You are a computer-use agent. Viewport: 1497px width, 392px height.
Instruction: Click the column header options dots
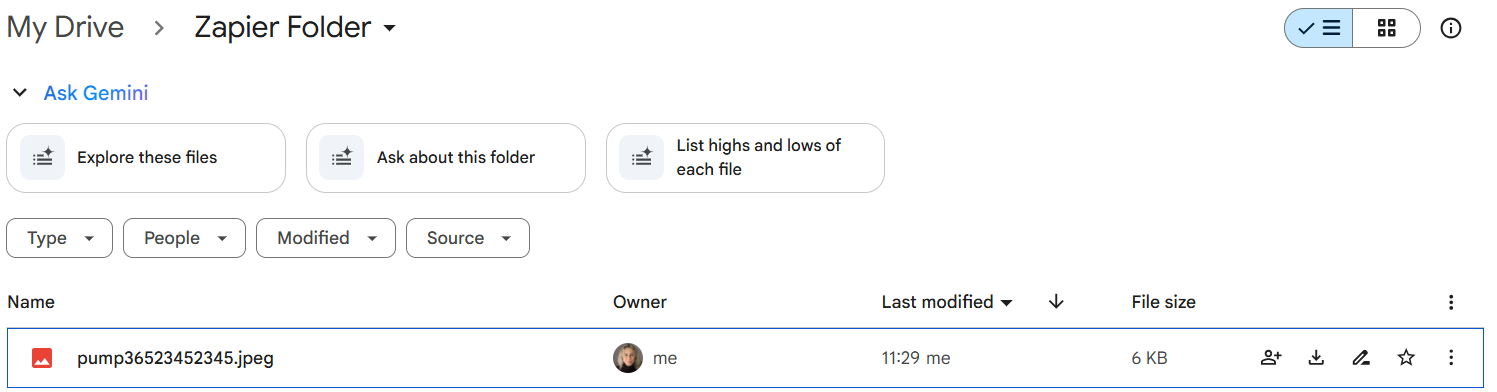point(1451,302)
